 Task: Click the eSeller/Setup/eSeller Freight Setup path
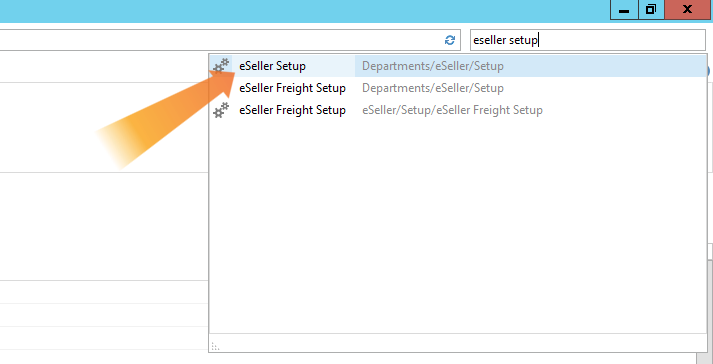tap(452, 110)
